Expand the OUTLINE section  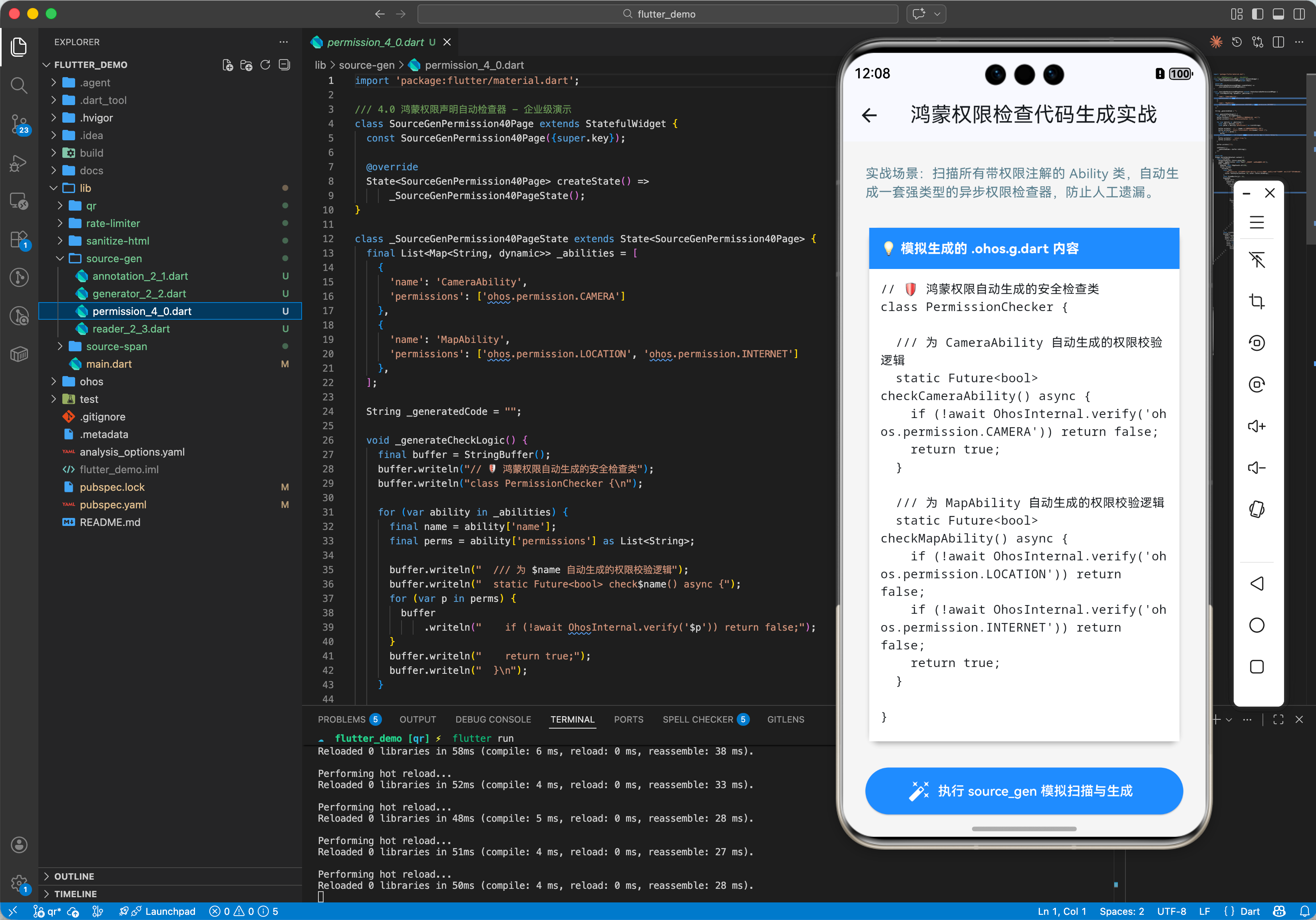[x=74, y=876]
